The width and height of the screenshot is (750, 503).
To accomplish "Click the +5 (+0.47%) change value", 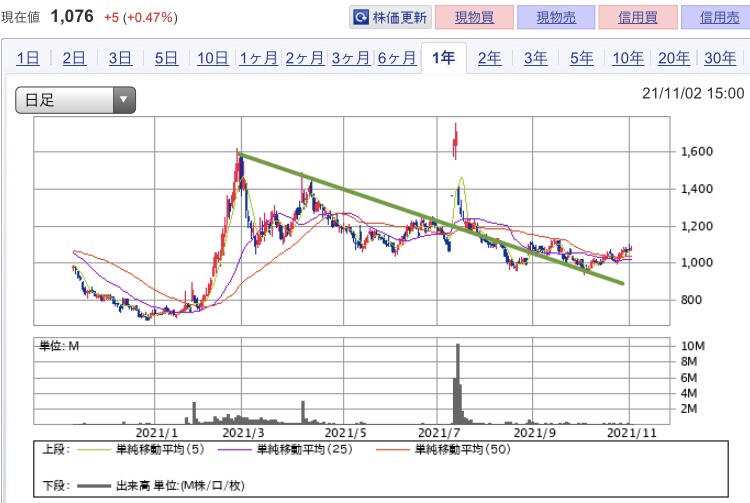I will [141, 18].
